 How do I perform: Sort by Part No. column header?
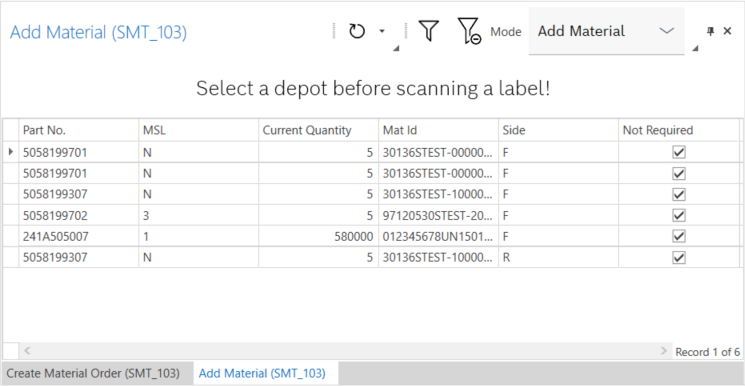point(79,130)
